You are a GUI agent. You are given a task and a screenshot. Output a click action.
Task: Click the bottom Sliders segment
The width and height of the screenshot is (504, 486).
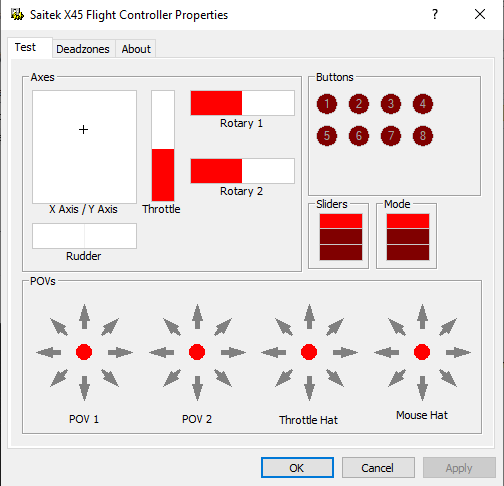(x=341, y=253)
